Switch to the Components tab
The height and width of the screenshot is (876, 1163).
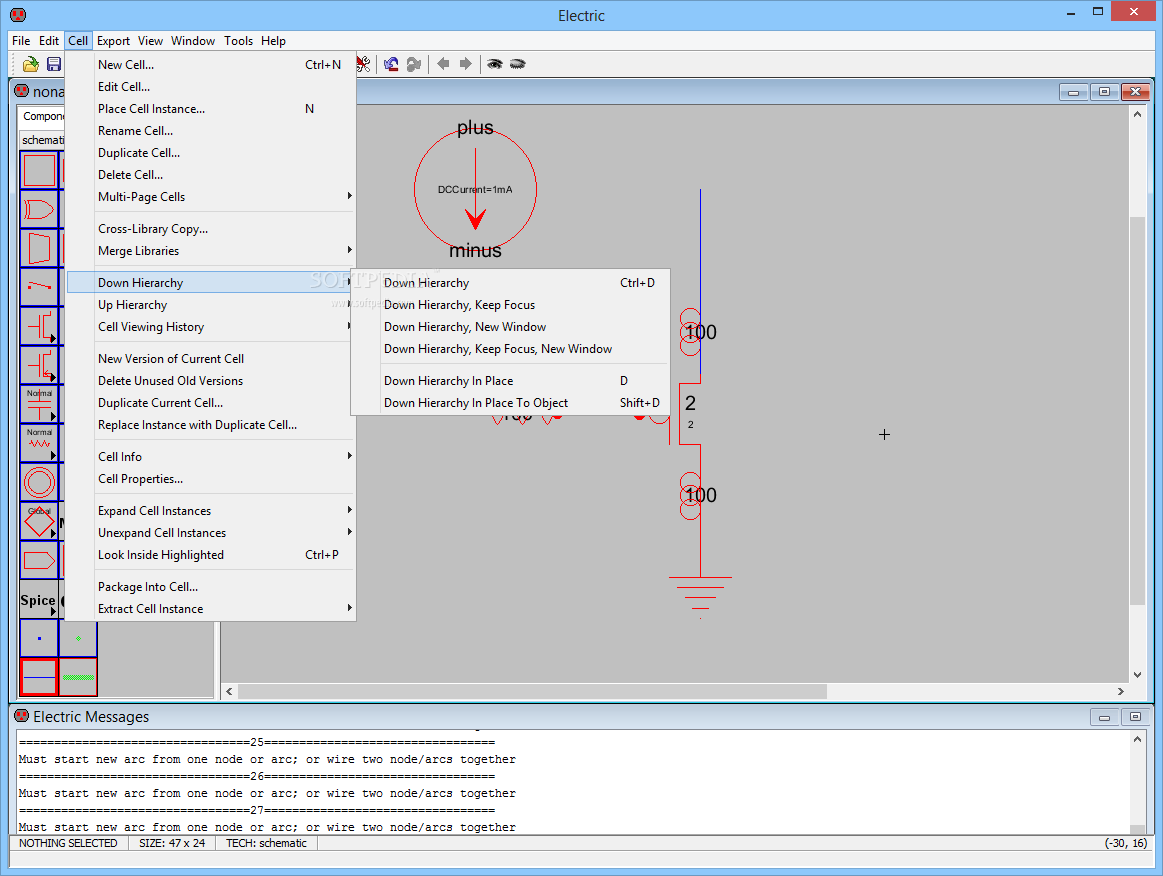click(x=42, y=116)
